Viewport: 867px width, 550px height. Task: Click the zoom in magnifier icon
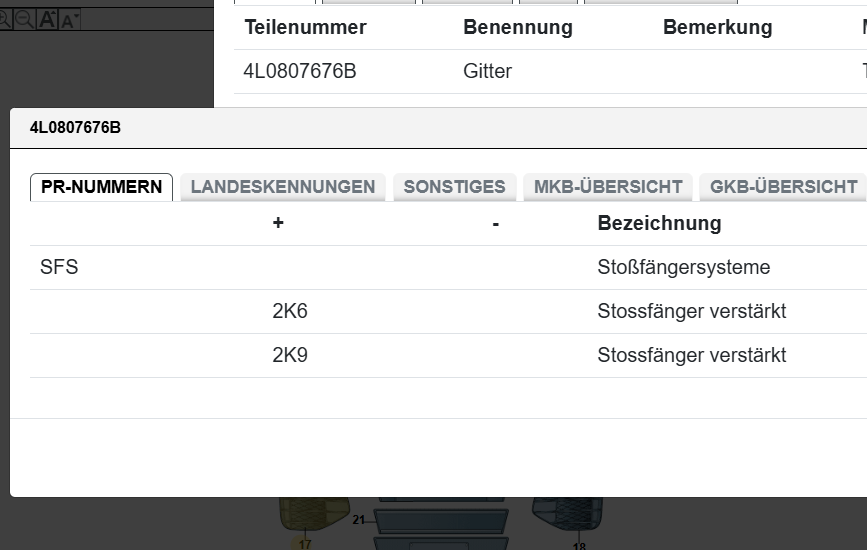pyautogui.click(x=4, y=18)
